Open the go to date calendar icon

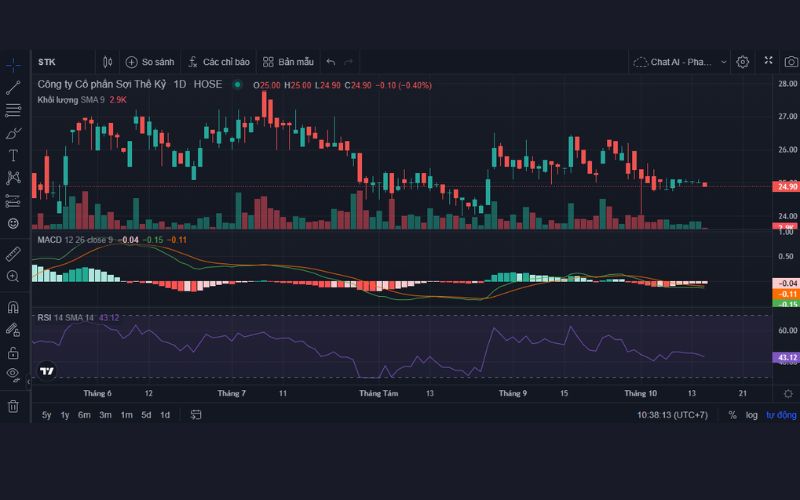pyautogui.click(x=196, y=415)
